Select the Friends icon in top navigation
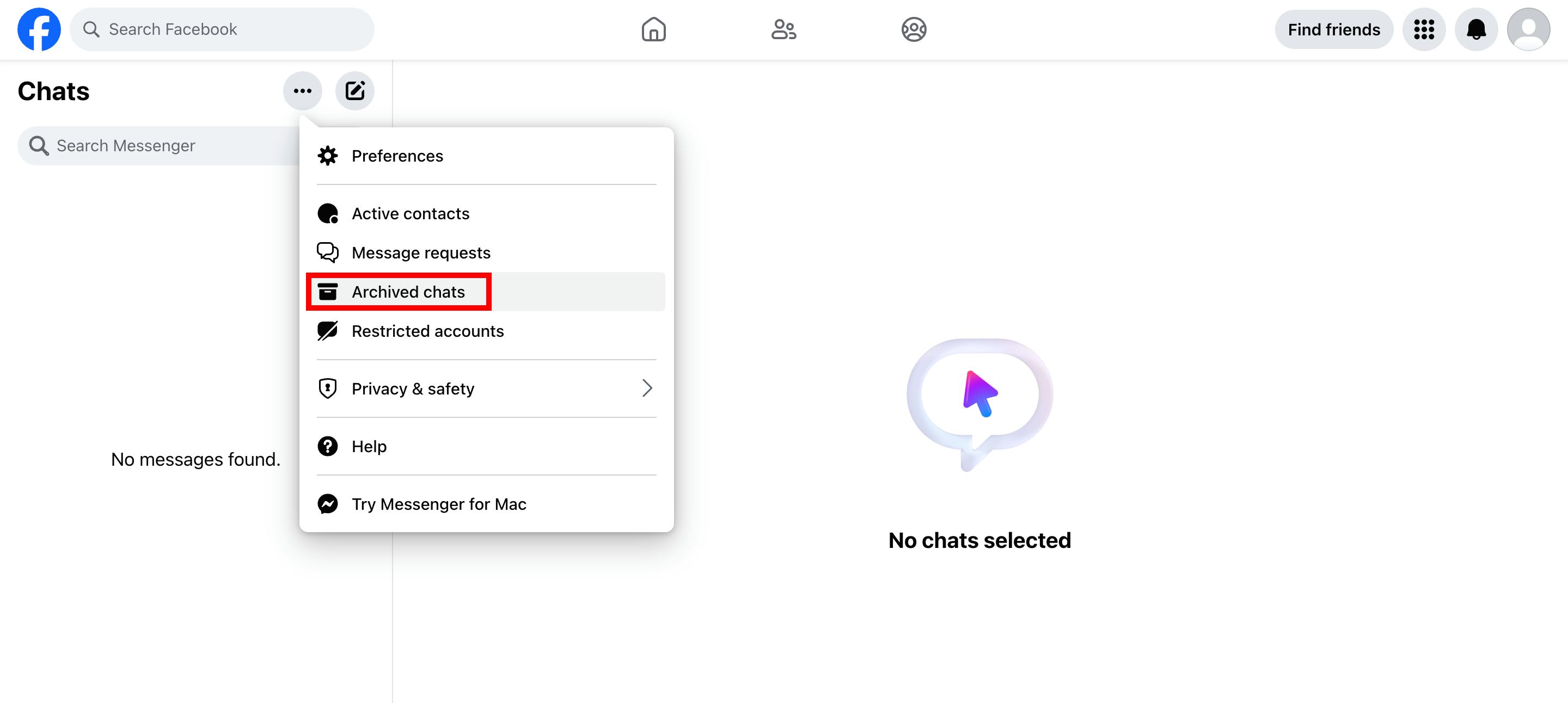The width and height of the screenshot is (1568, 703). (x=784, y=29)
